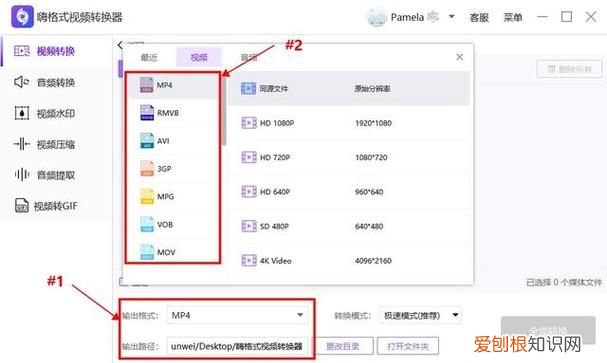
Task: Click the 删除所有 delete all button
Action: (569, 69)
